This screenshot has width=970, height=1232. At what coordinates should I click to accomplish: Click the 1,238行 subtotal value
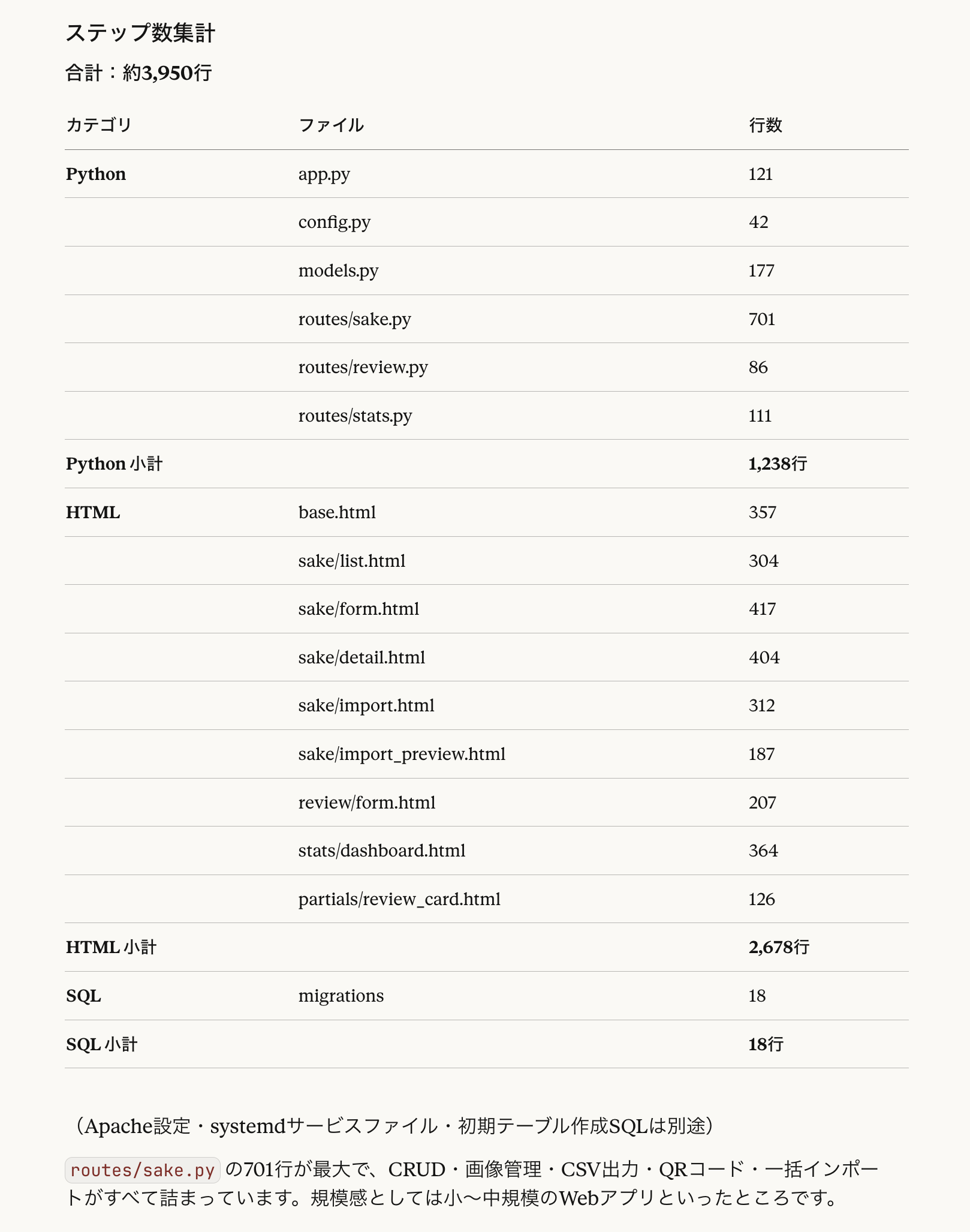click(x=777, y=464)
